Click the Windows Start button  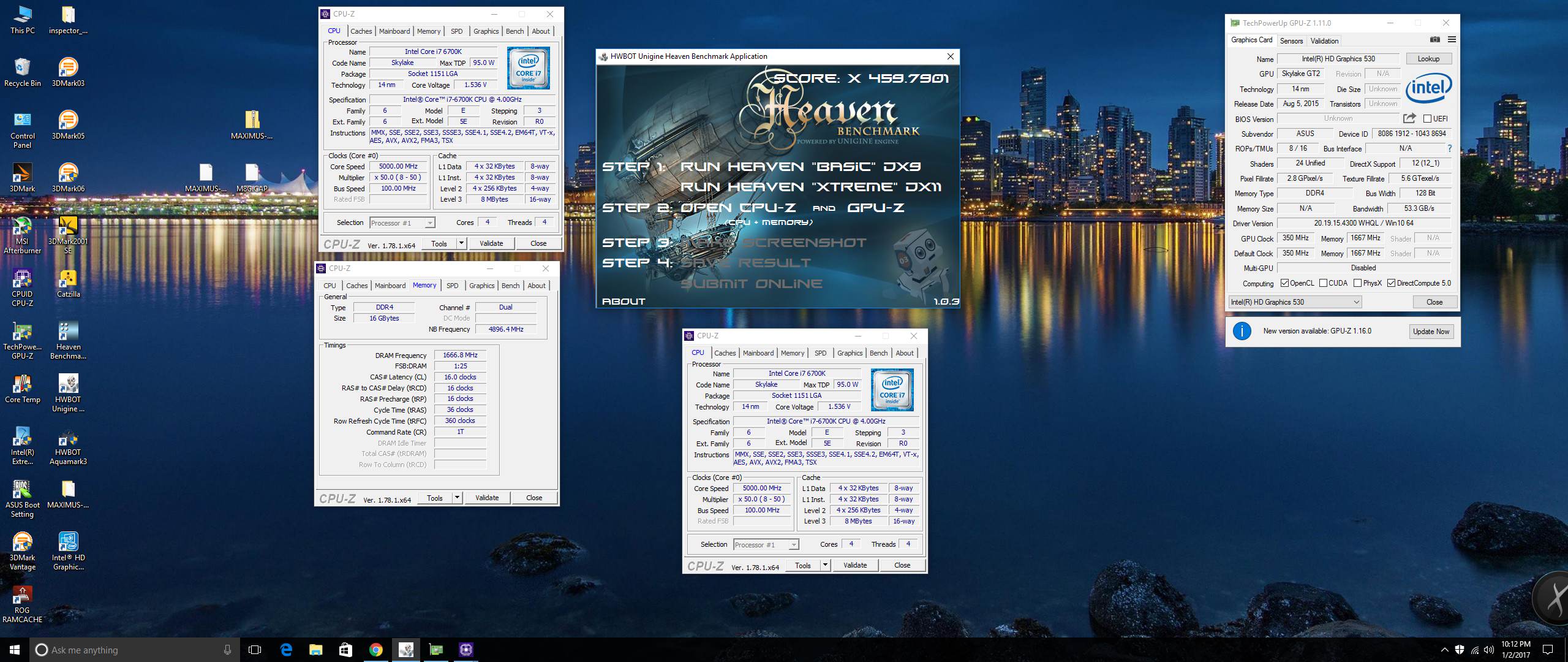click(x=15, y=650)
